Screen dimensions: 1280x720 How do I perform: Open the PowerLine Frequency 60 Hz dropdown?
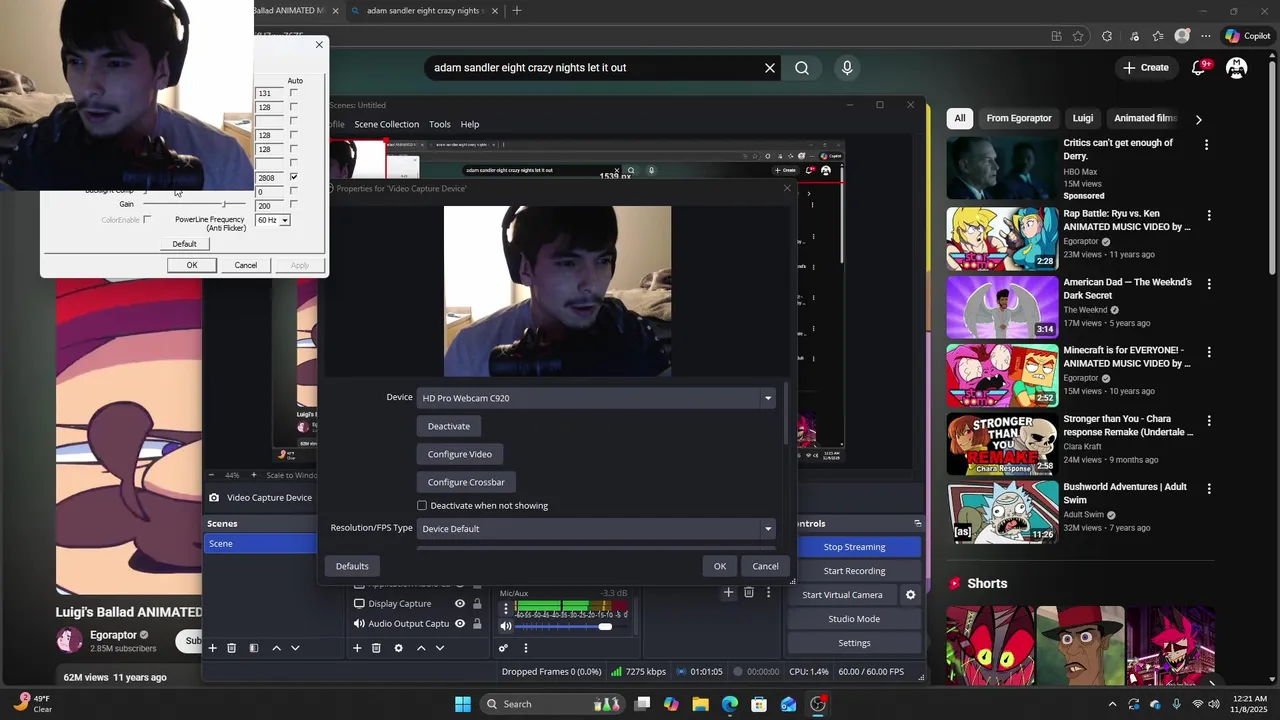point(272,220)
